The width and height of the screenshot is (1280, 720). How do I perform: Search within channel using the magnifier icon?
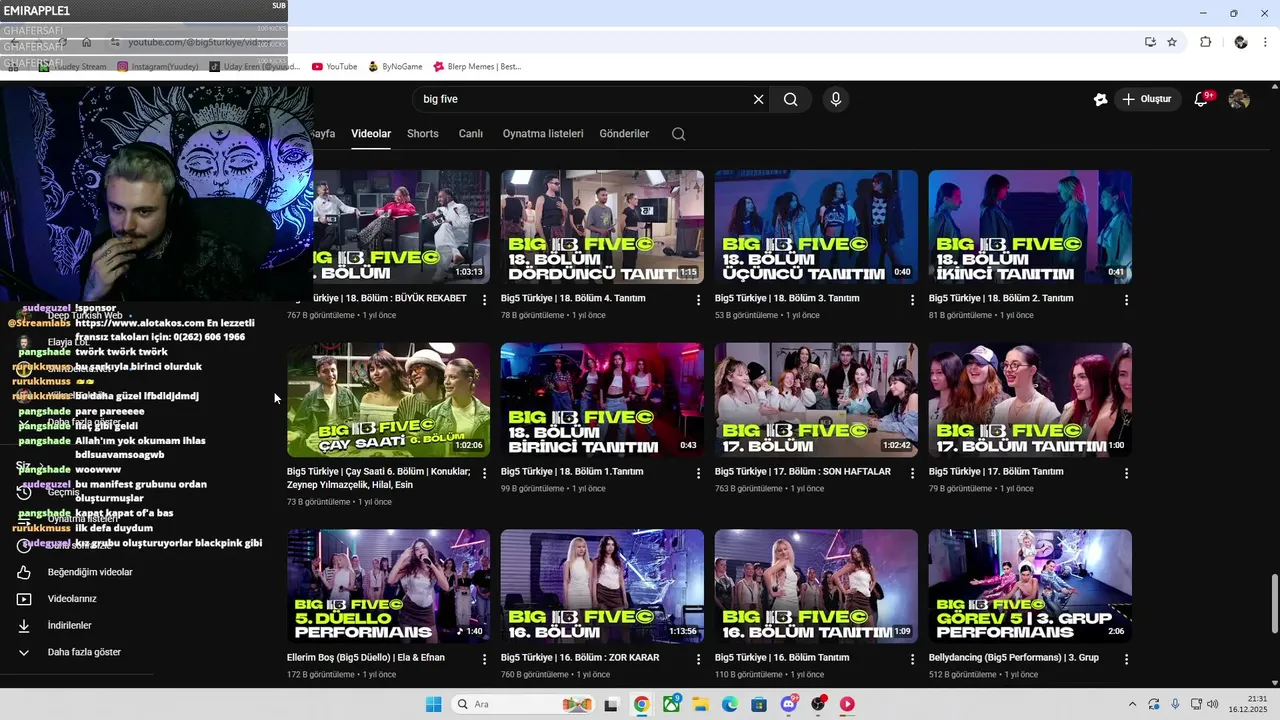(x=679, y=134)
